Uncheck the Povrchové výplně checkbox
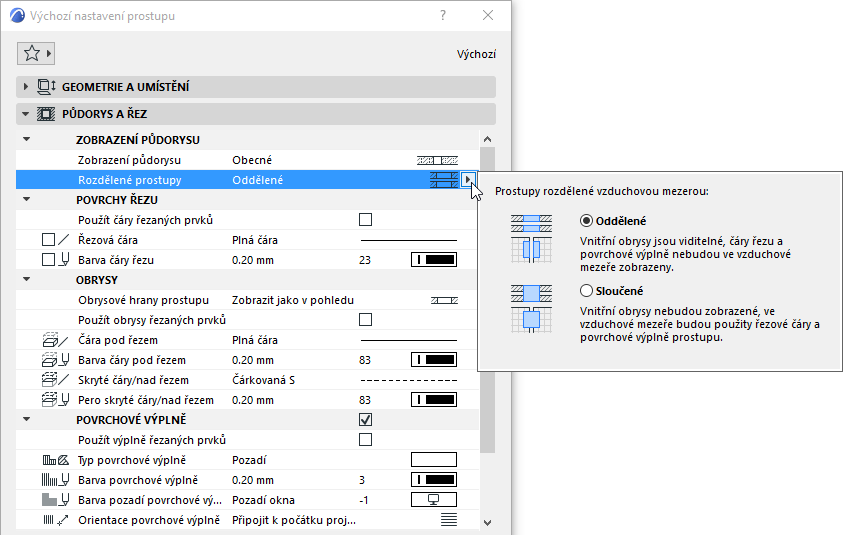The height and width of the screenshot is (535, 844). tap(365, 420)
